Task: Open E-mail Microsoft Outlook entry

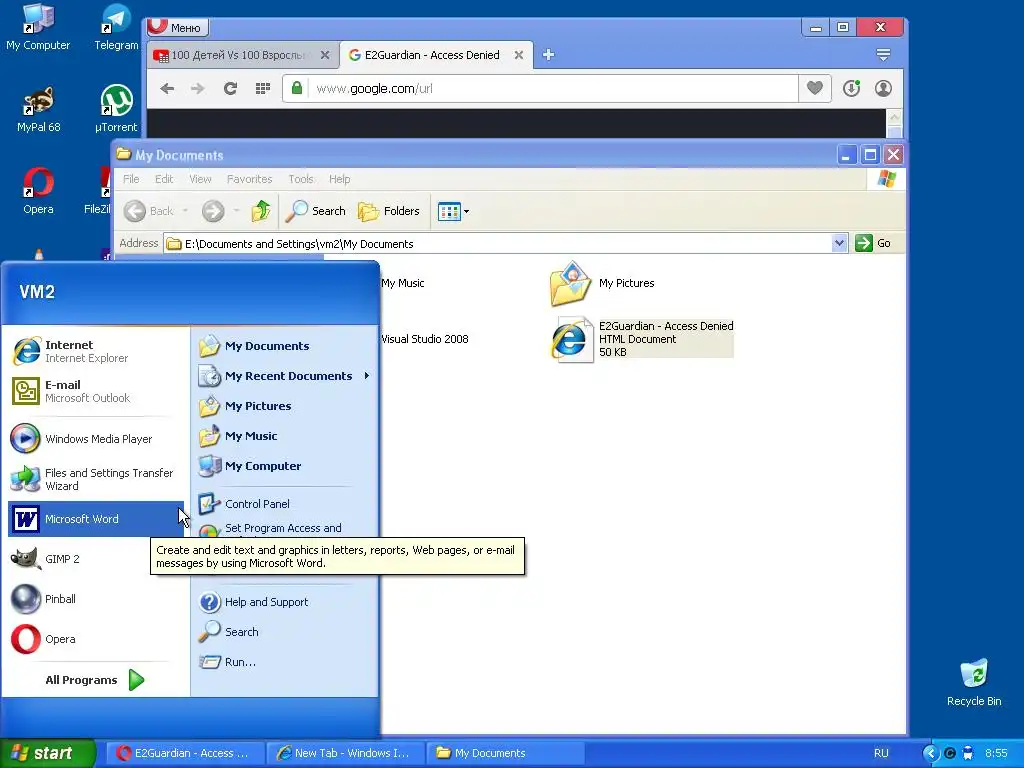Action: pos(95,391)
